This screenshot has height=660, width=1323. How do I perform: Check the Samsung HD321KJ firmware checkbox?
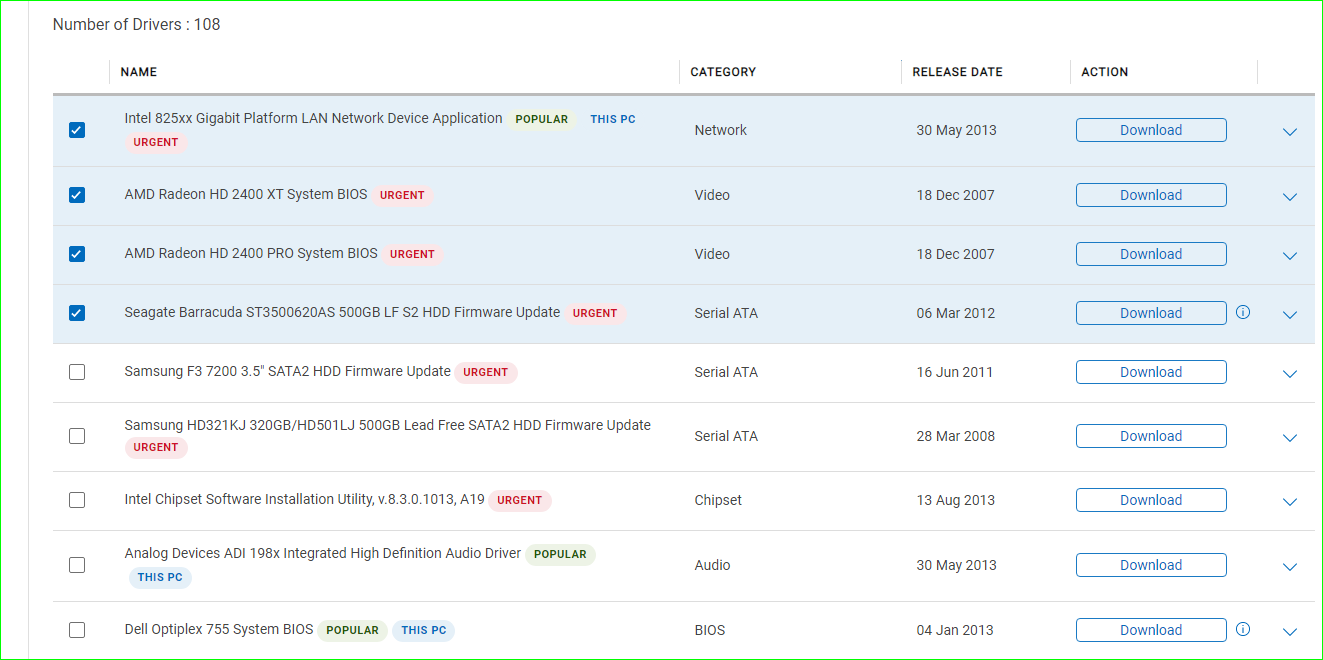pyautogui.click(x=77, y=436)
